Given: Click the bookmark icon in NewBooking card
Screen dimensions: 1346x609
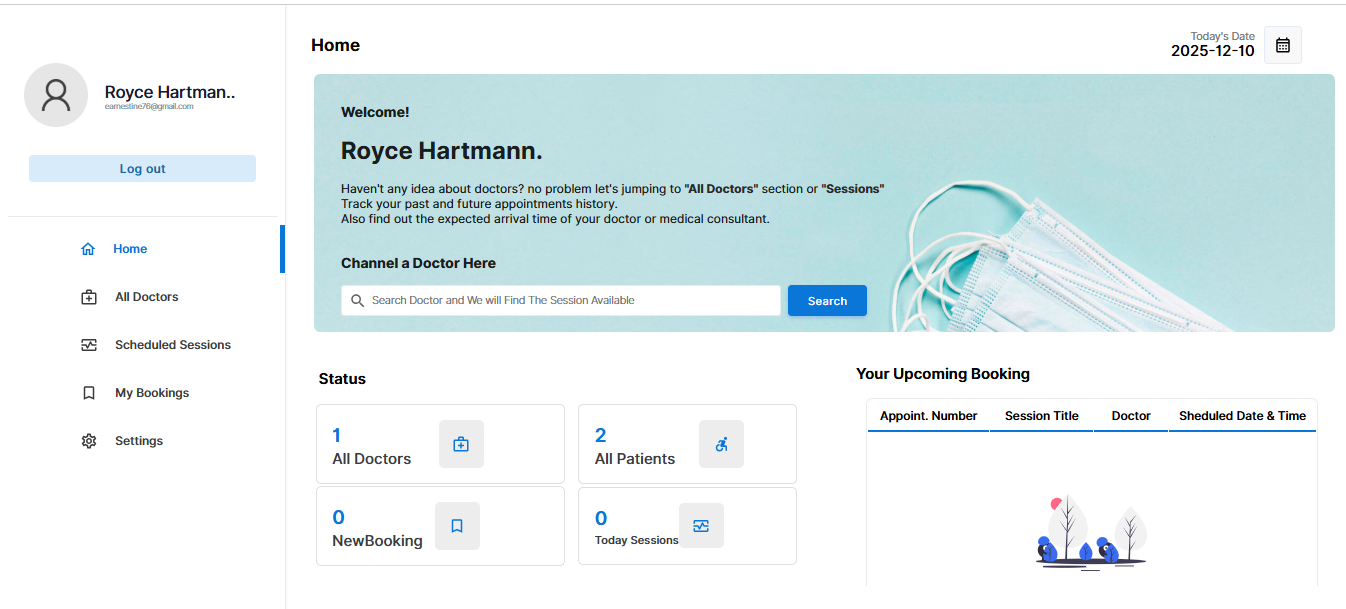Looking at the screenshot, I should tap(457, 526).
